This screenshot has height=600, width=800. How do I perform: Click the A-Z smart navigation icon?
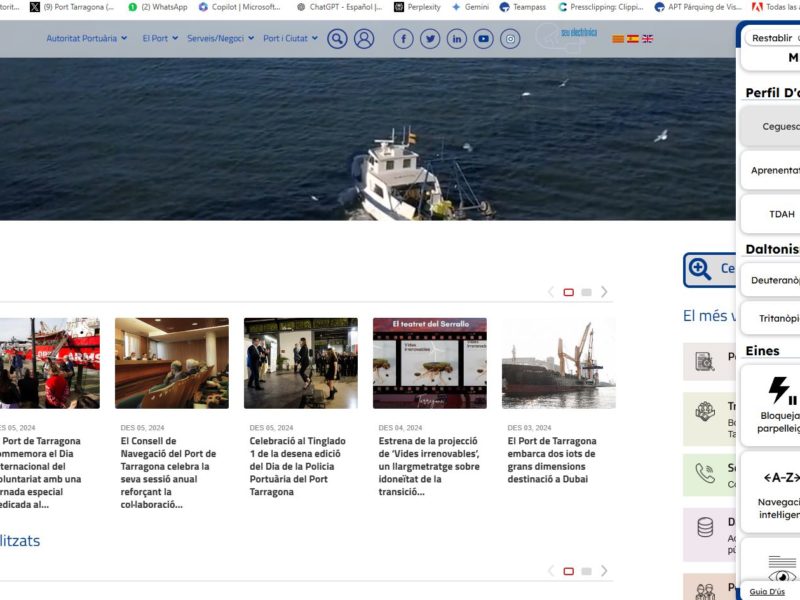click(781, 478)
